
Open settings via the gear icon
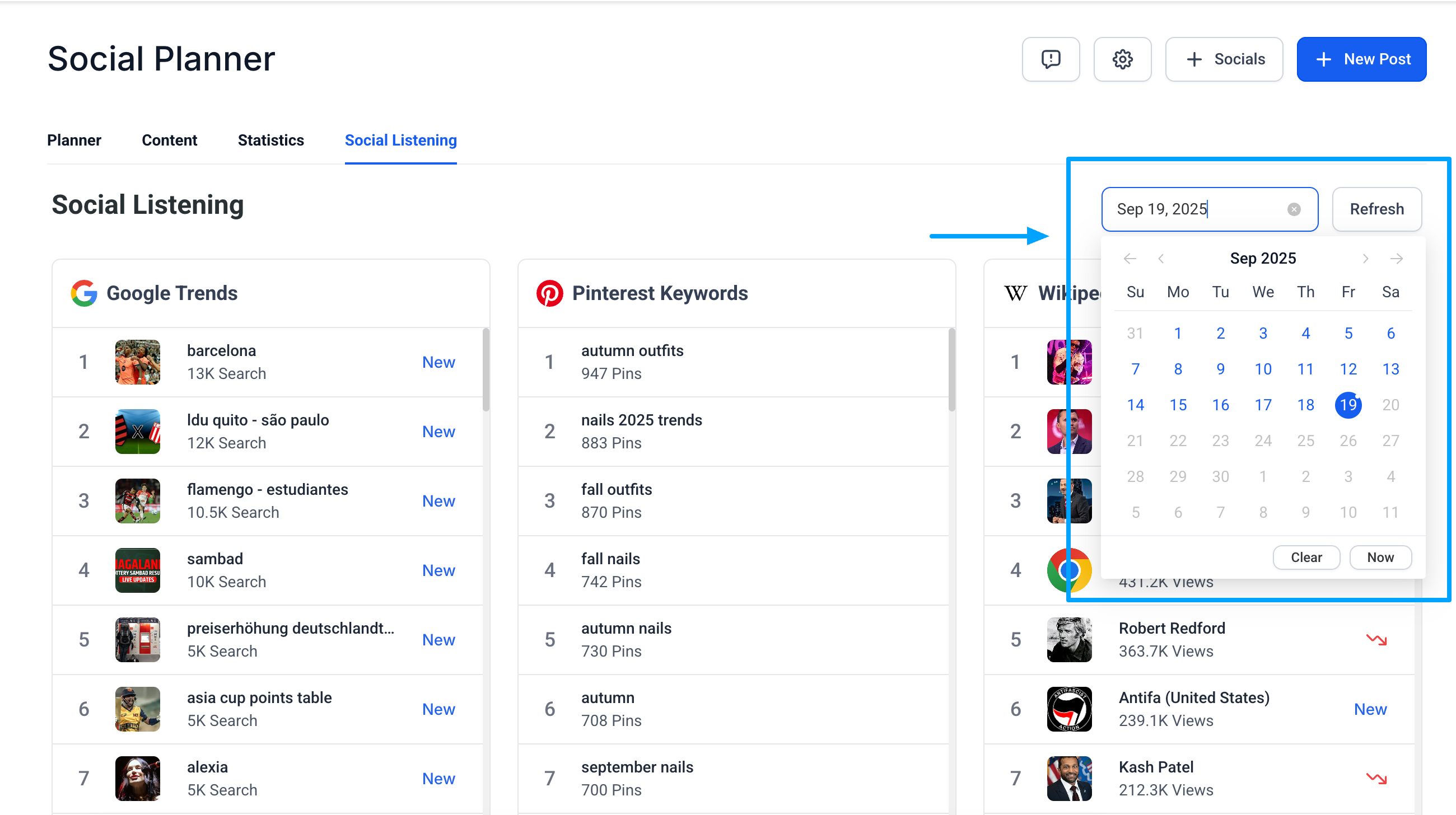pyautogui.click(x=1122, y=59)
